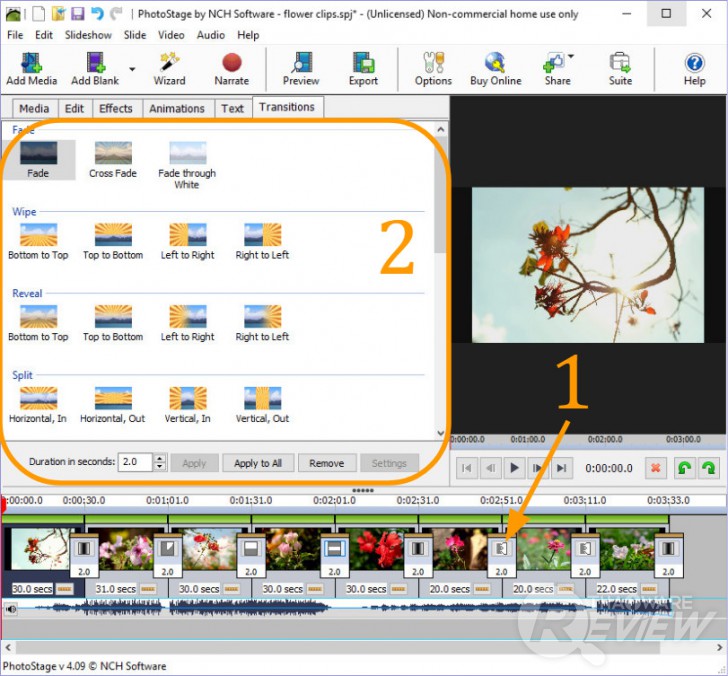Expand the Share dropdown arrow
The image size is (728, 676).
coord(571,56)
